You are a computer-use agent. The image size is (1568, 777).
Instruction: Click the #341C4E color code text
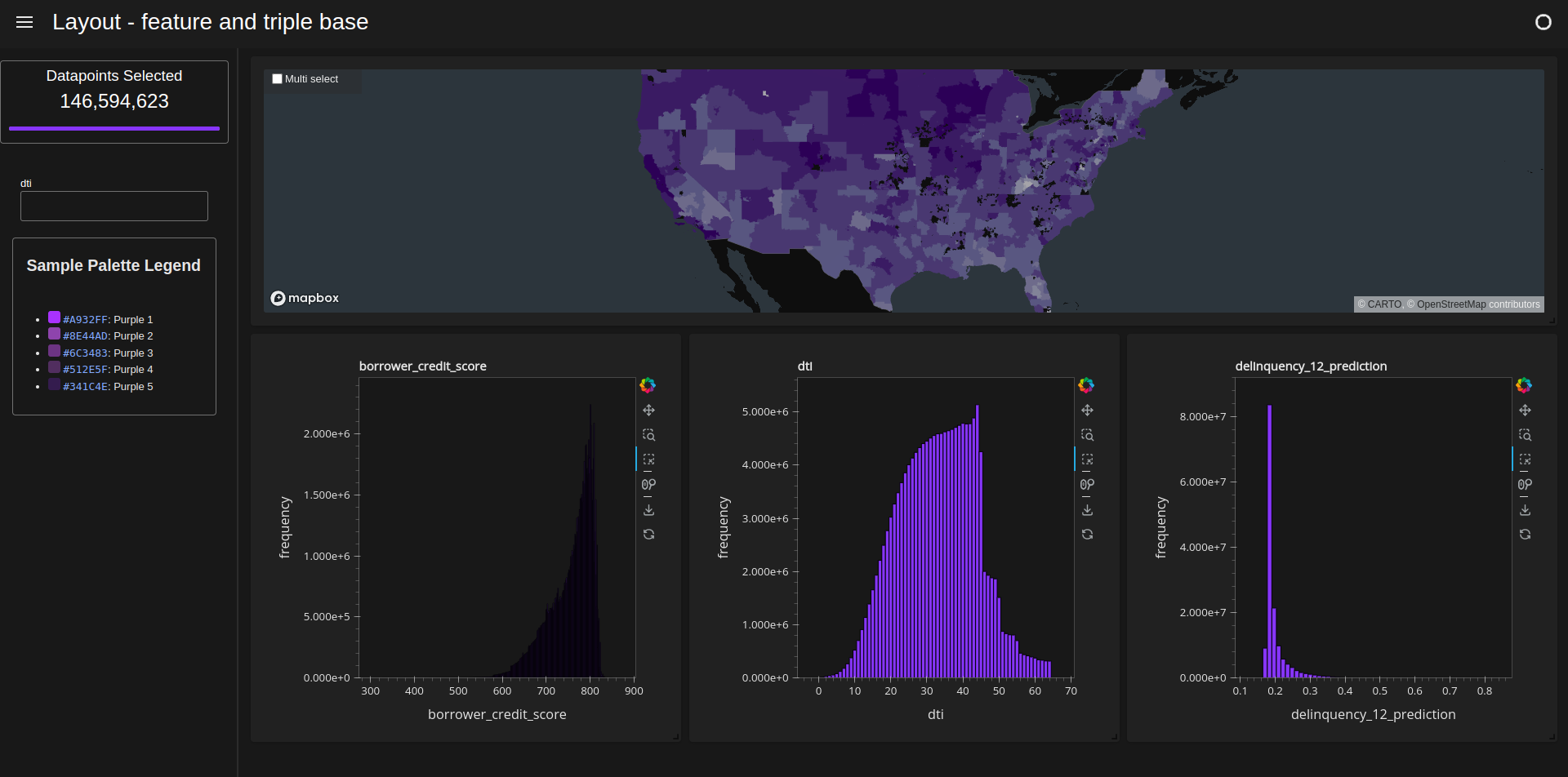pyautogui.click(x=86, y=387)
